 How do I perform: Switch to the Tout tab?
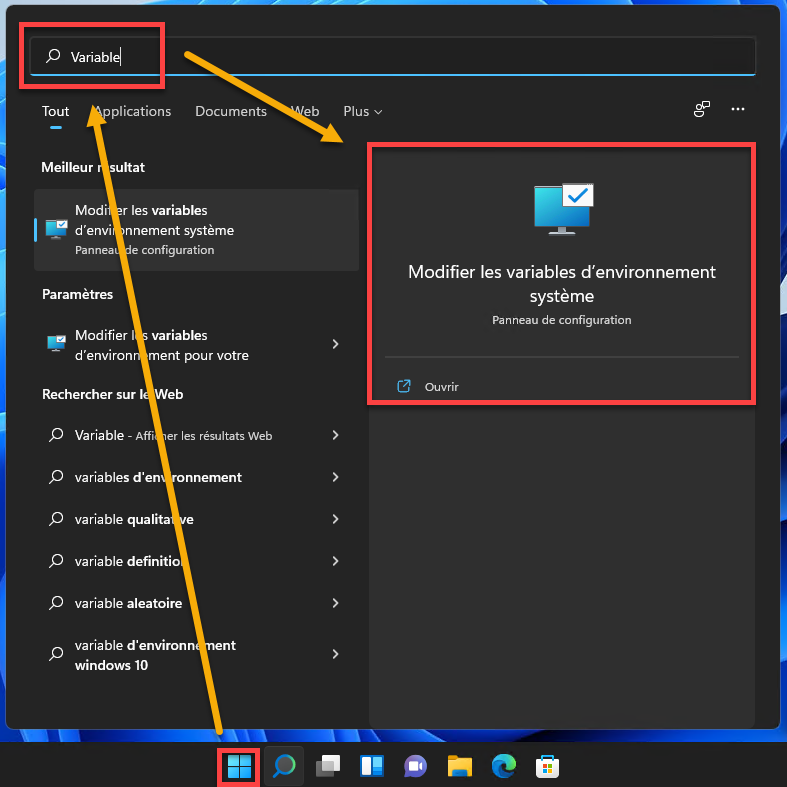point(55,111)
